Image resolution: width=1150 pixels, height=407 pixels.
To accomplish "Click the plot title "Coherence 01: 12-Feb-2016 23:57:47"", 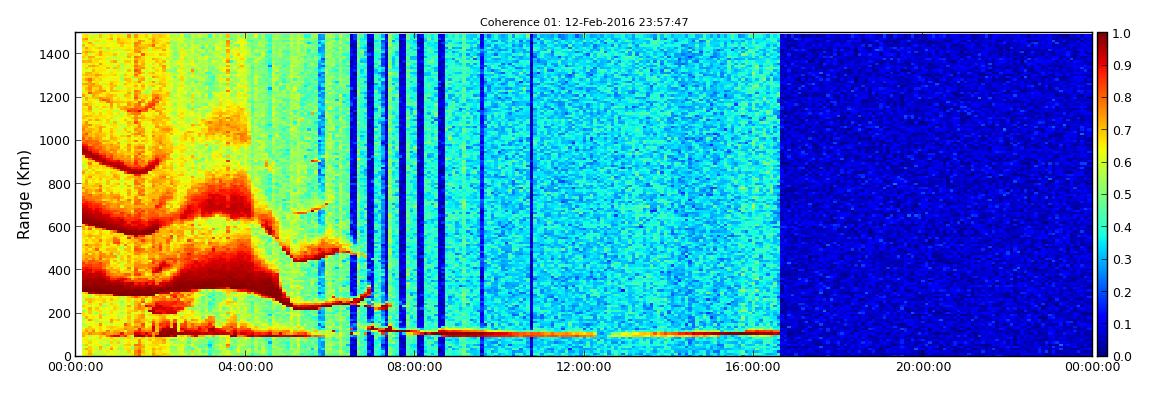I will coord(584,23).
